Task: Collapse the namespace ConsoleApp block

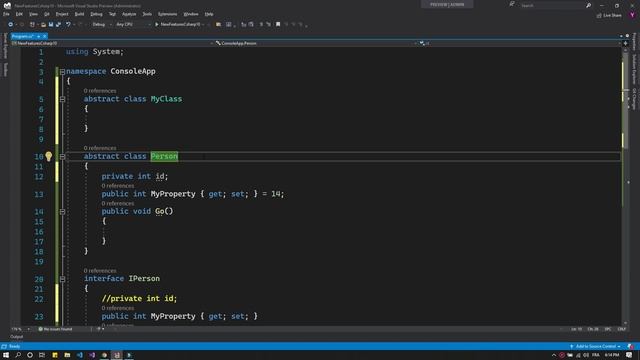Action: (x=62, y=71)
